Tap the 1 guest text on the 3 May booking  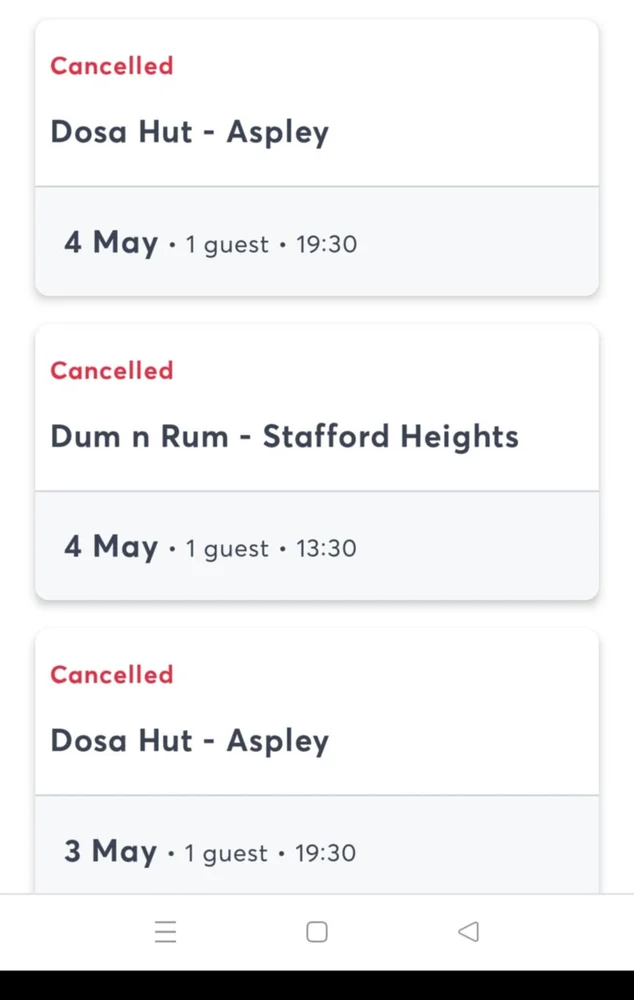coord(227,854)
